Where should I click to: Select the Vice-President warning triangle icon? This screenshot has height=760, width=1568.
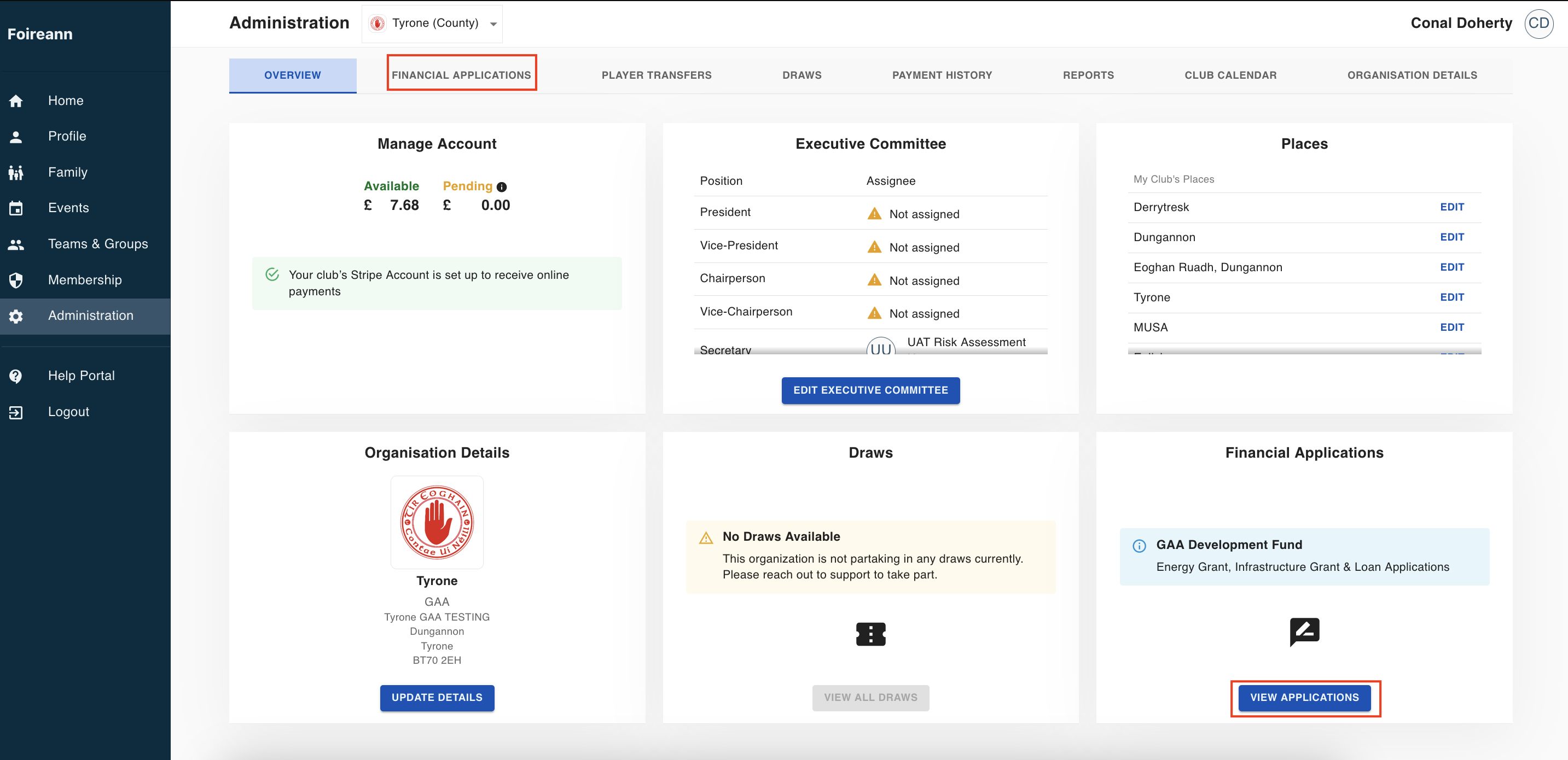[x=874, y=247]
